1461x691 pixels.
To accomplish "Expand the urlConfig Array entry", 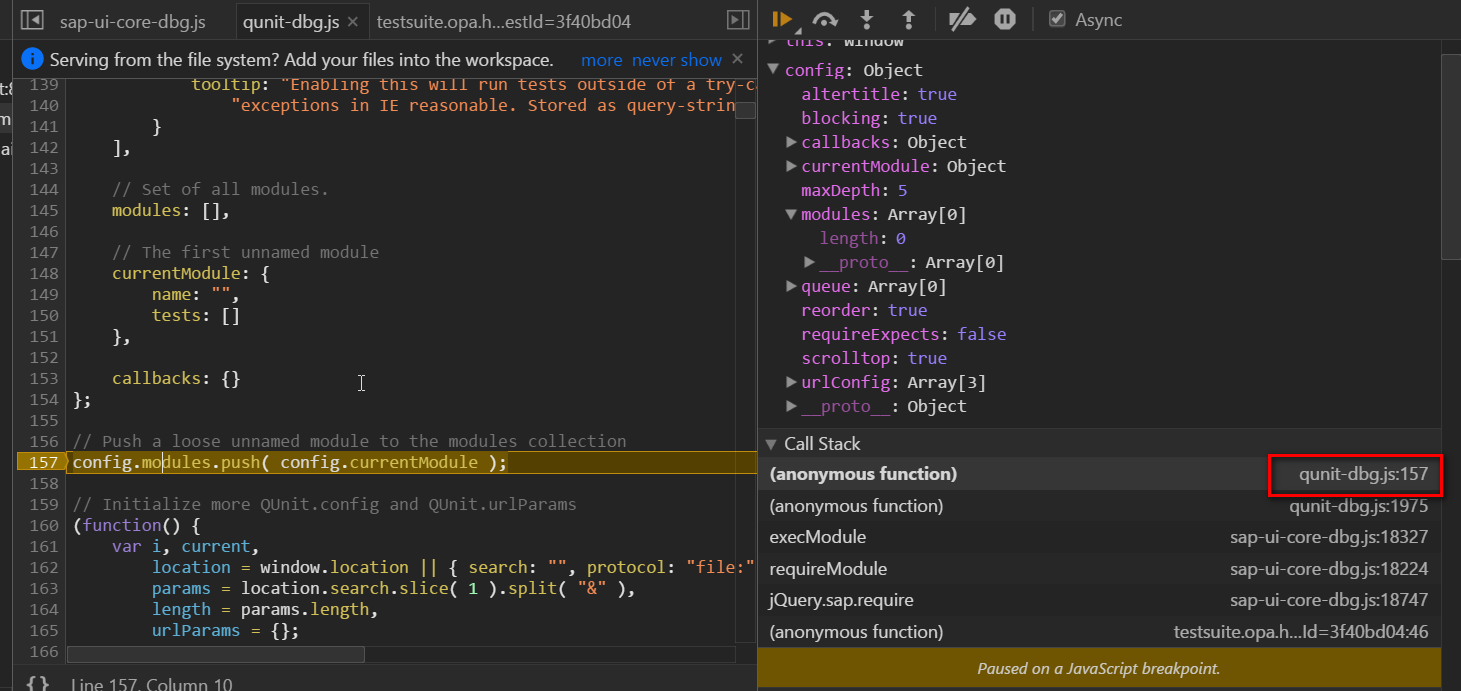I will (x=791, y=382).
